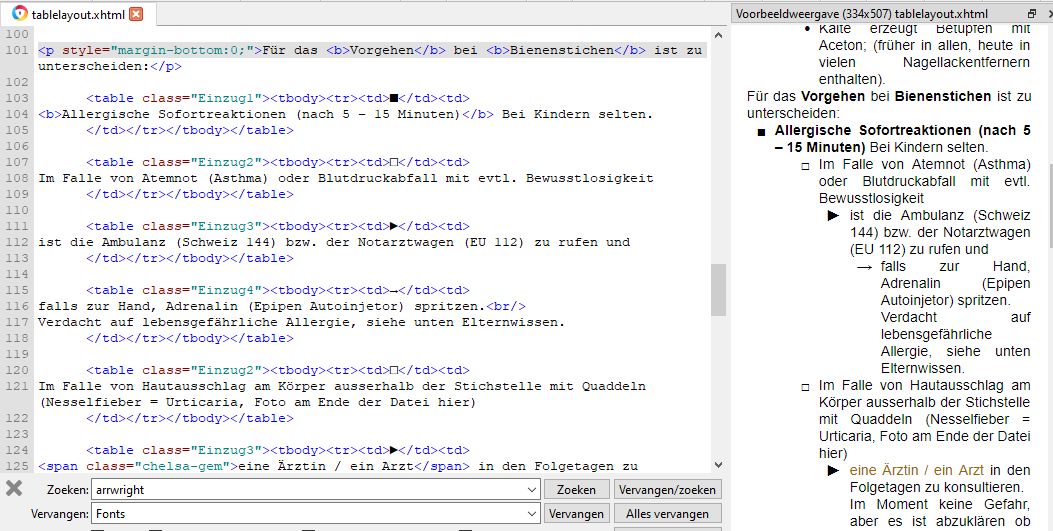1053x531 pixels.
Task: Click 'ist die Ambulanz (Schweiz' in the preview
Action: [x=940, y=215]
